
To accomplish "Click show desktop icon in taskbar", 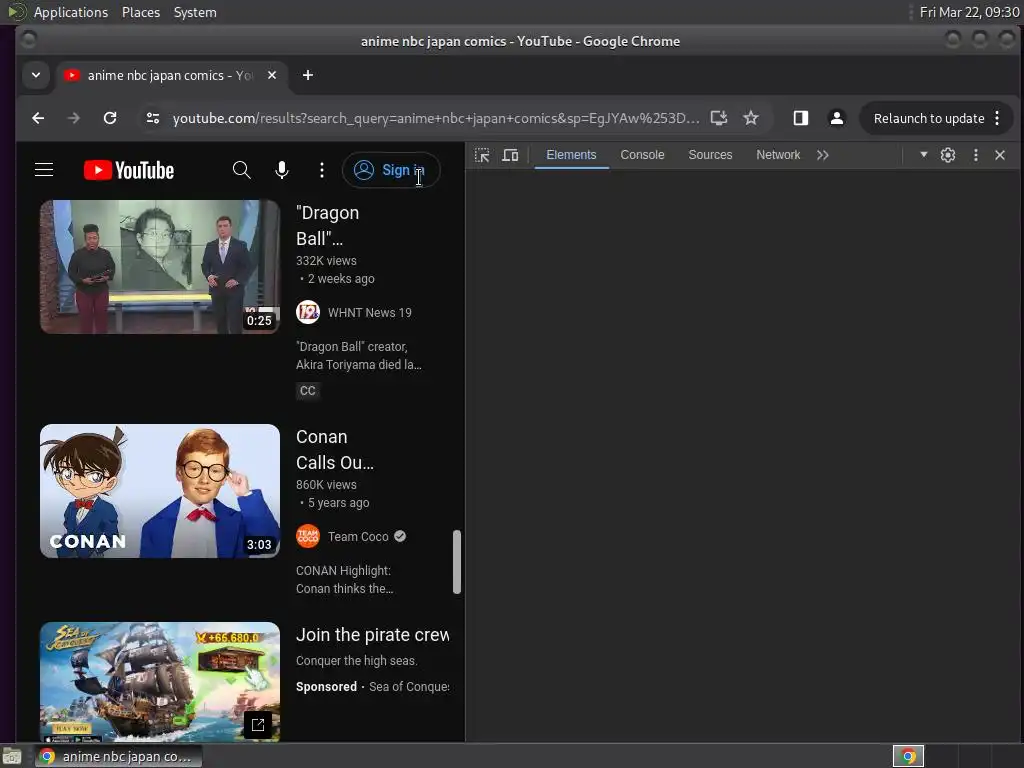I will (x=12, y=756).
